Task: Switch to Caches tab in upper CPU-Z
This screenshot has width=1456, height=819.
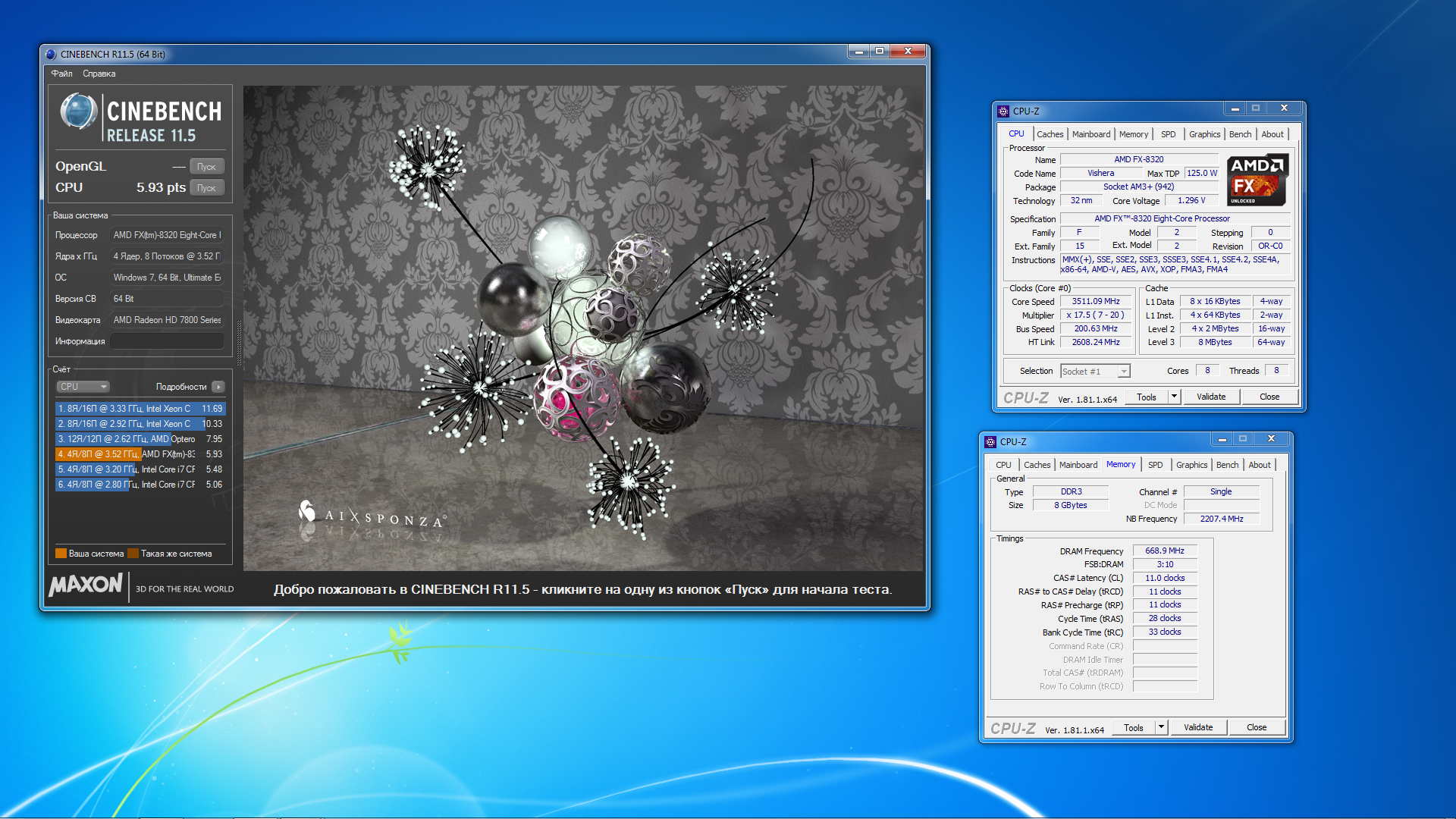Action: click(x=1050, y=134)
